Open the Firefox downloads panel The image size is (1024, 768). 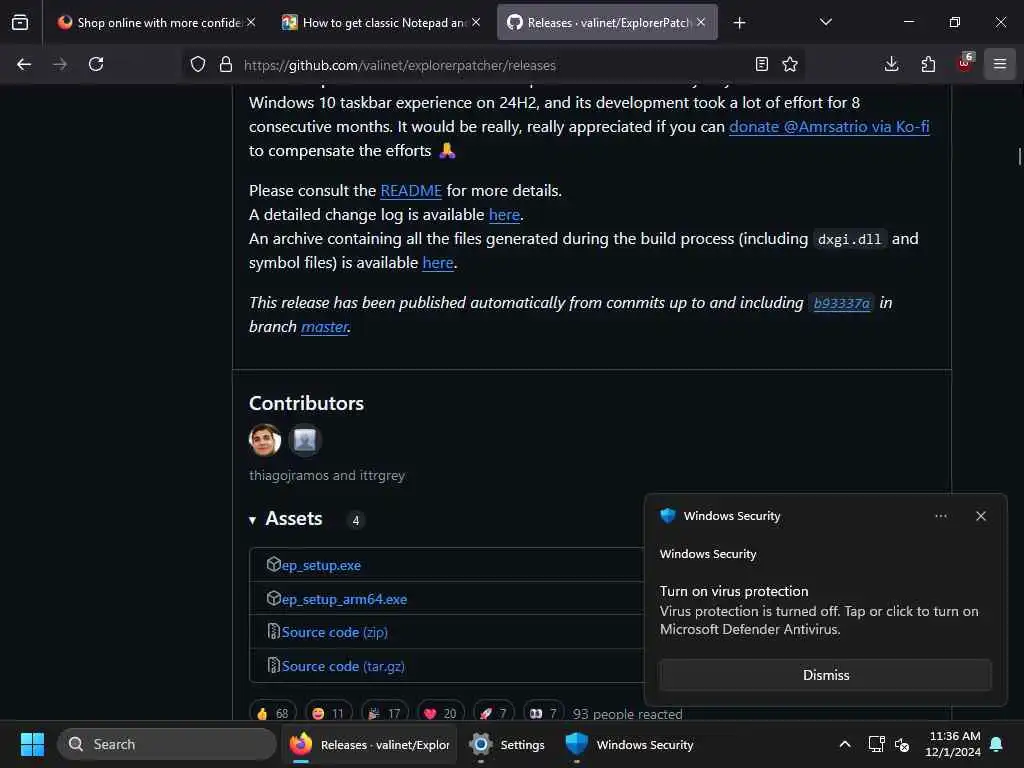[x=891, y=64]
